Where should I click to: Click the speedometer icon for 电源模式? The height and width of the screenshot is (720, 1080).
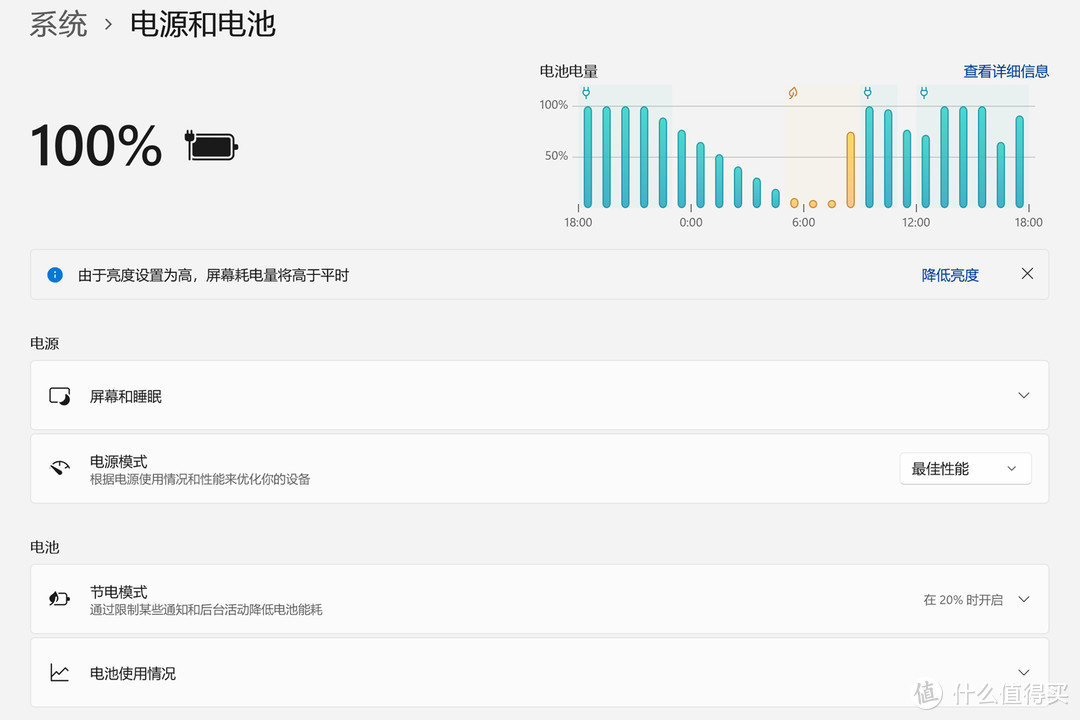coord(59,468)
